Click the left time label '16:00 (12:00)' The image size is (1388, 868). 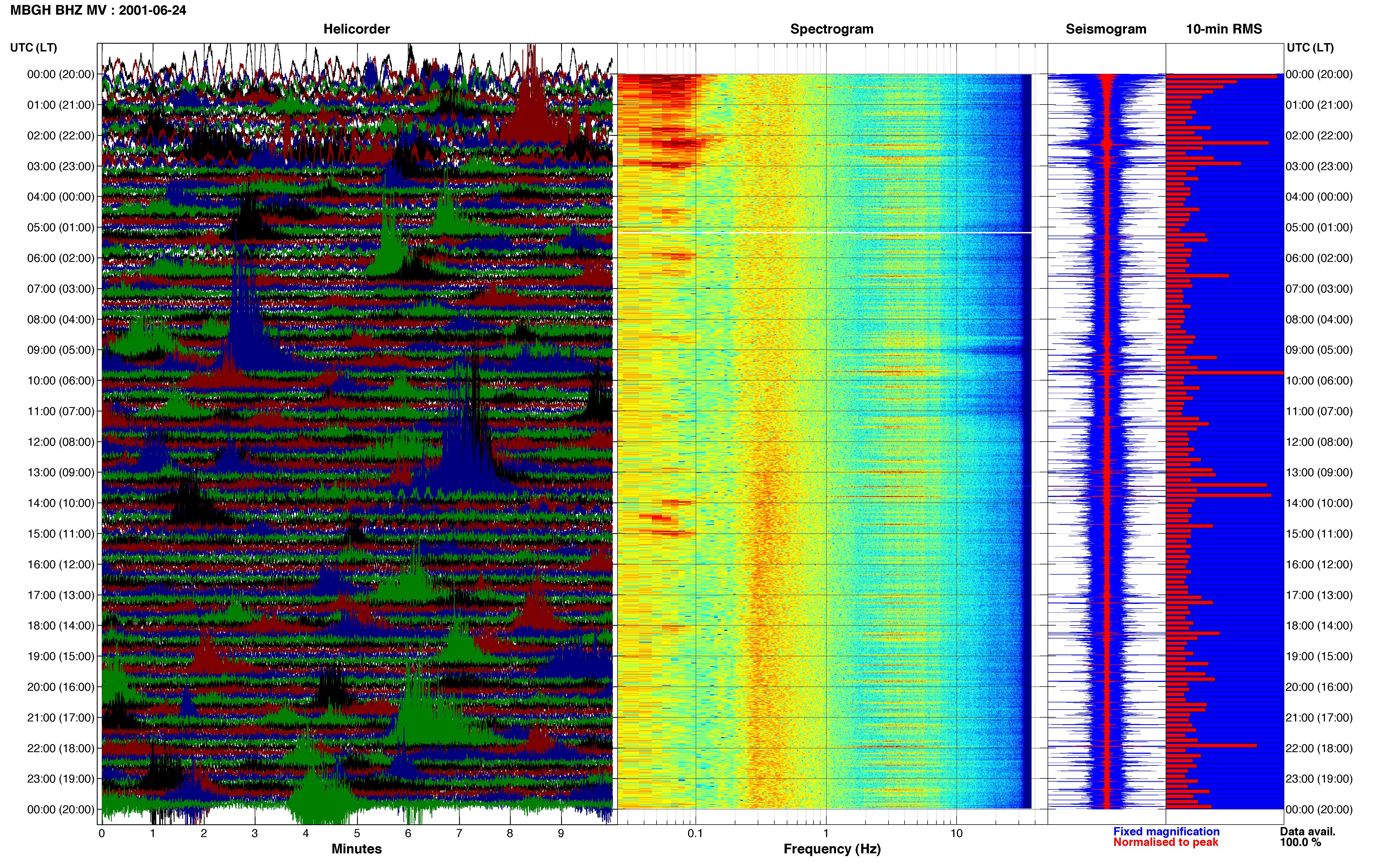click(x=61, y=564)
